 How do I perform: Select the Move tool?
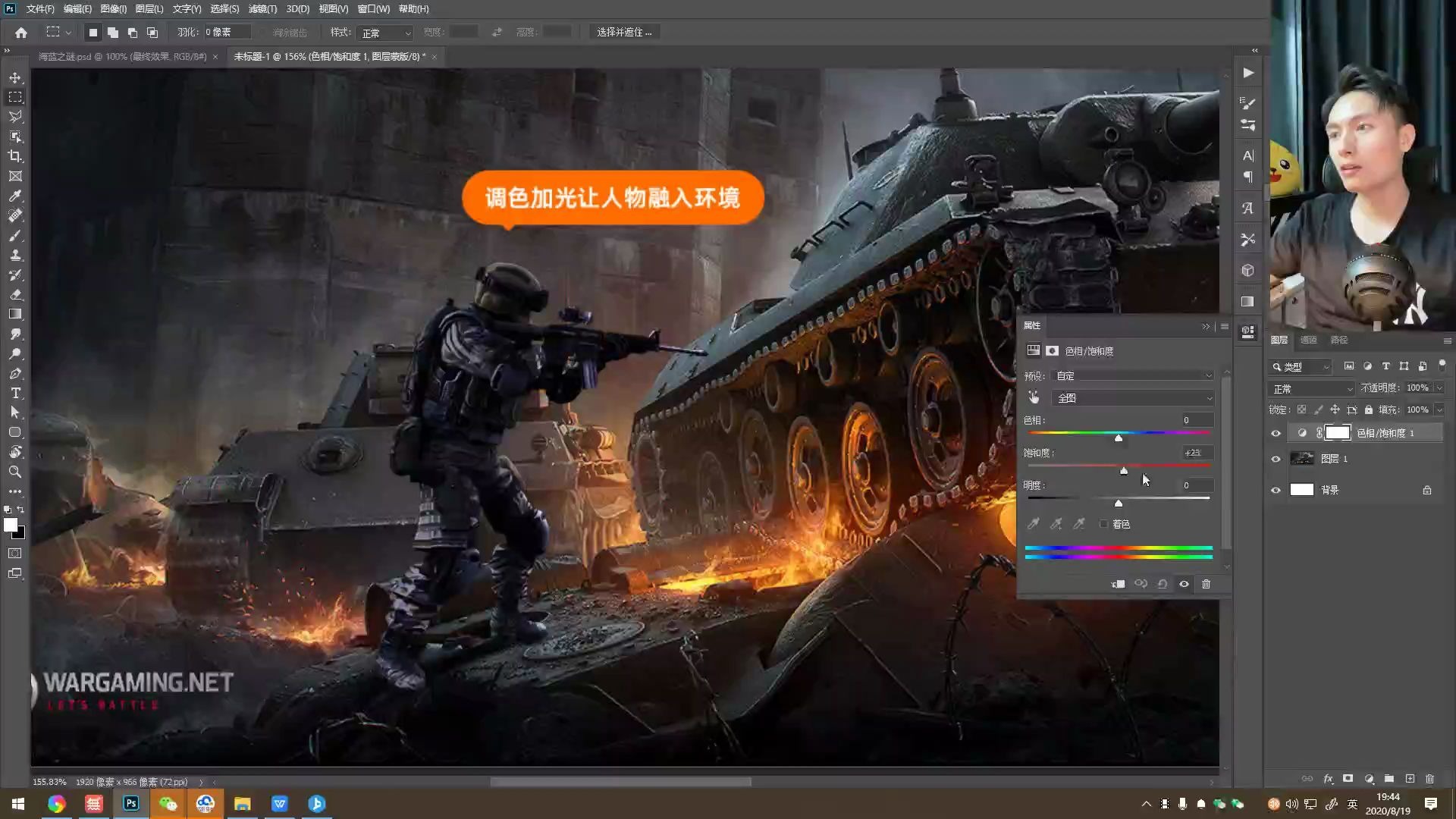[15, 78]
